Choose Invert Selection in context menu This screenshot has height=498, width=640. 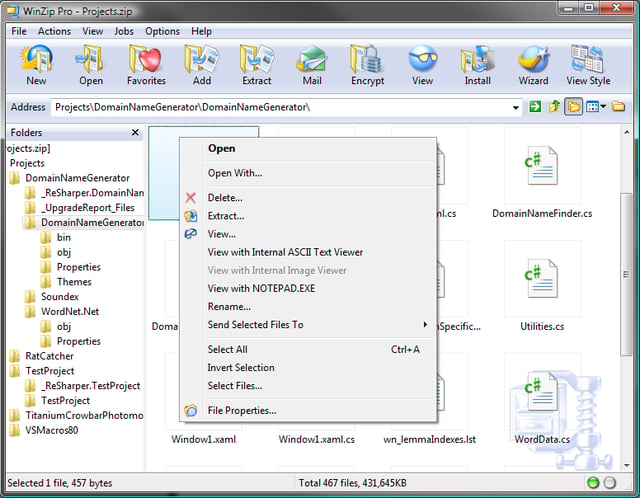(x=308, y=367)
